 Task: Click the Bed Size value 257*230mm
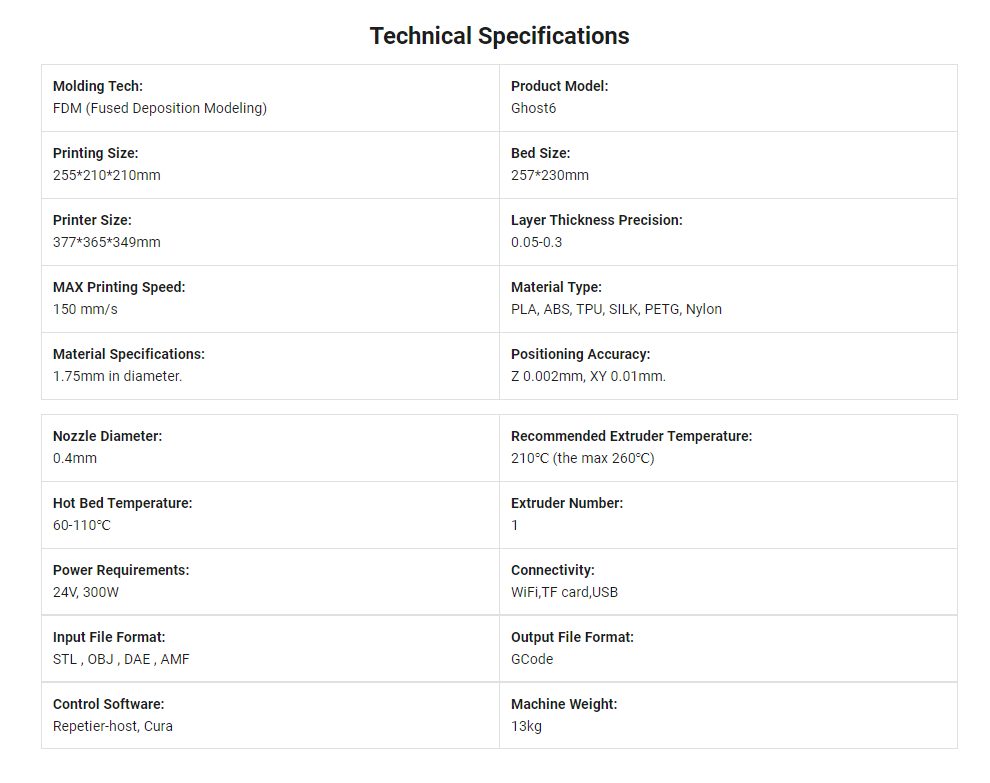click(x=550, y=175)
